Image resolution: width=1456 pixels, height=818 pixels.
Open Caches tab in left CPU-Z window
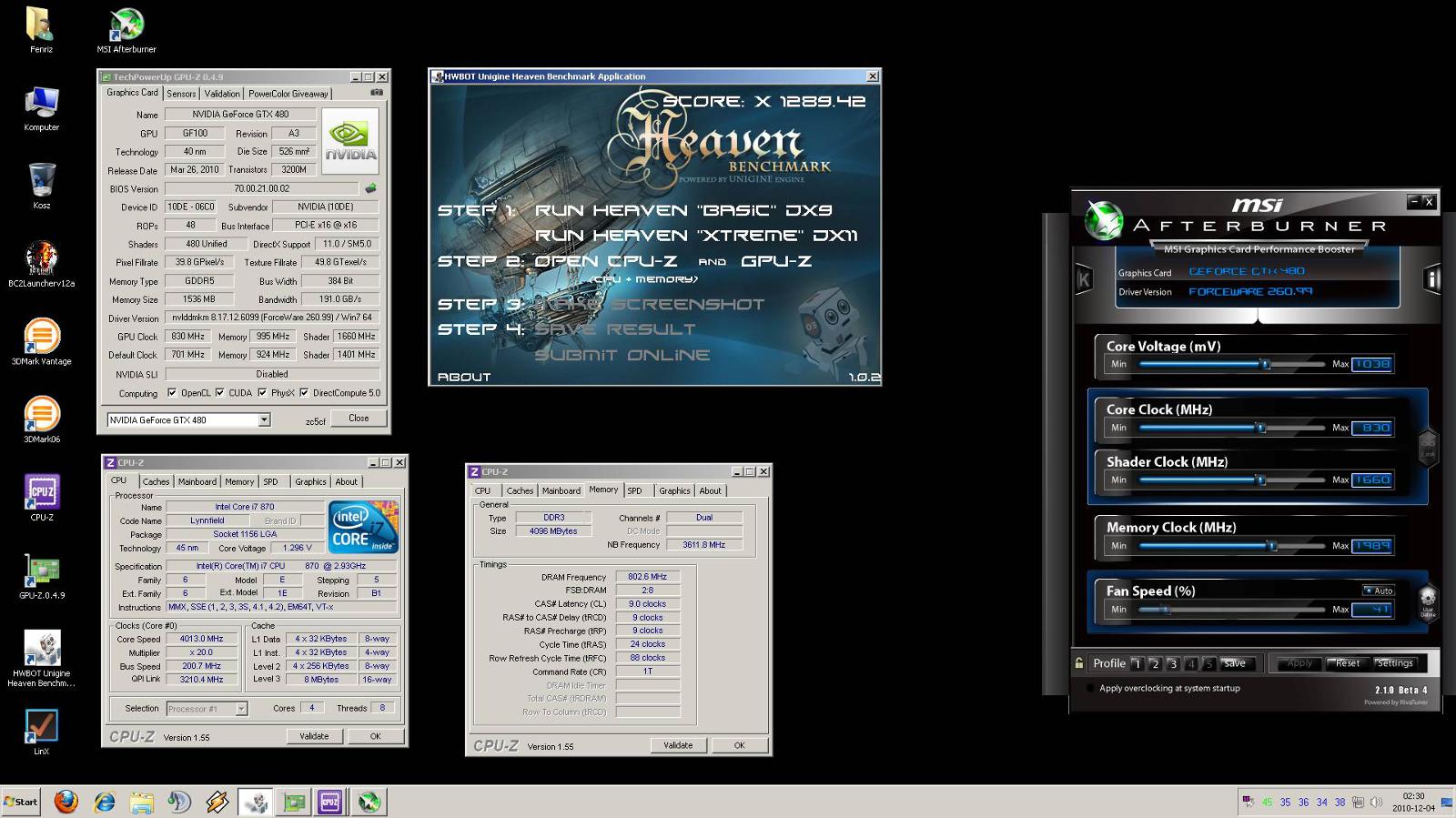point(156,482)
